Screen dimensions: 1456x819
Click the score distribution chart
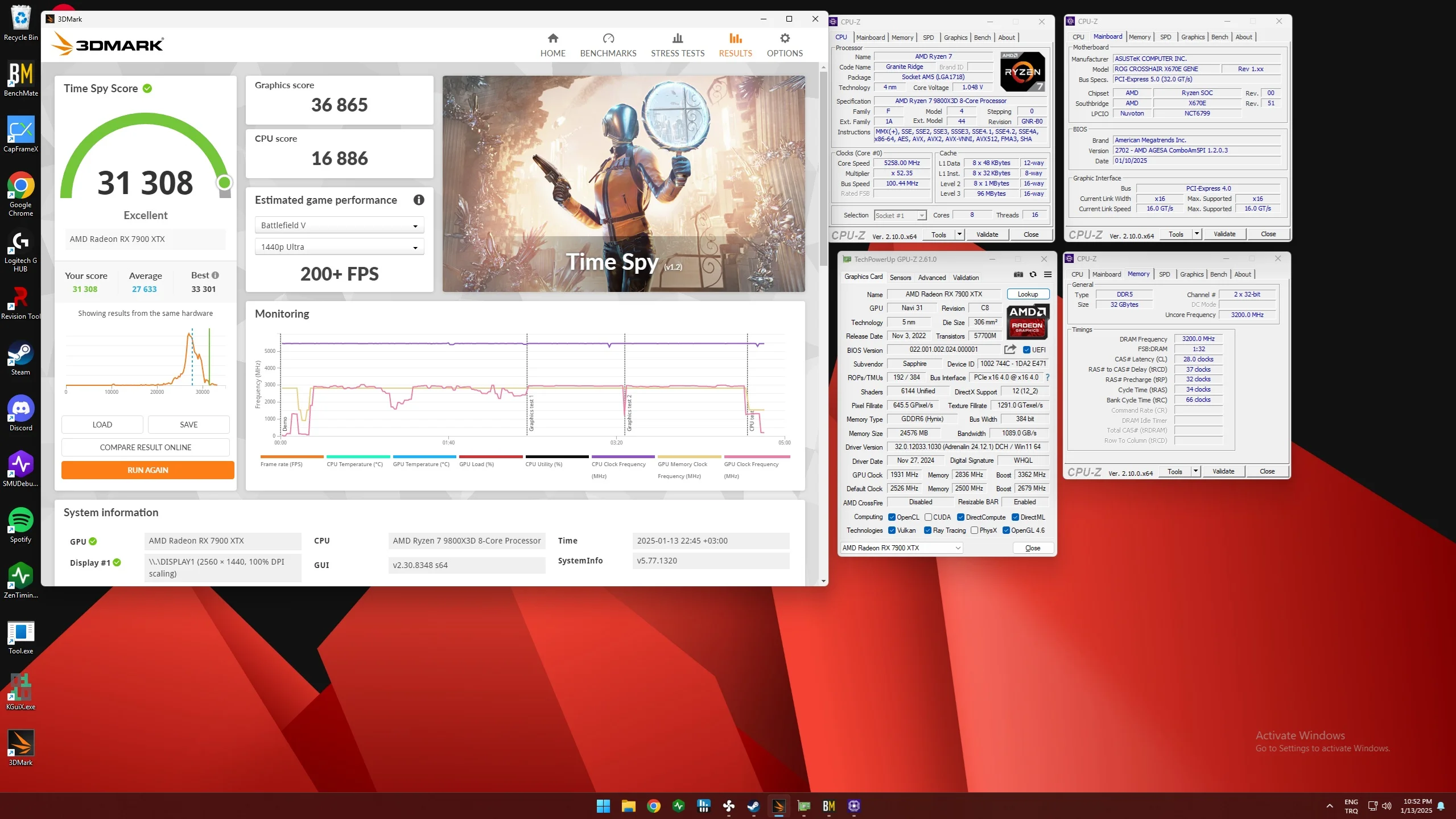[x=146, y=360]
